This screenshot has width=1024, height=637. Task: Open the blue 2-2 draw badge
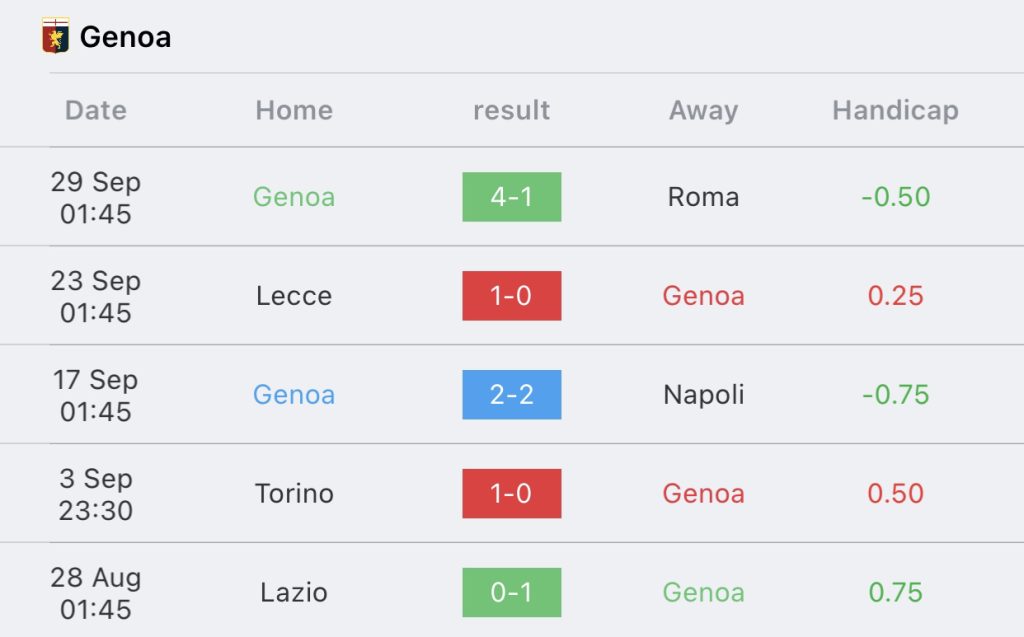(511, 395)
